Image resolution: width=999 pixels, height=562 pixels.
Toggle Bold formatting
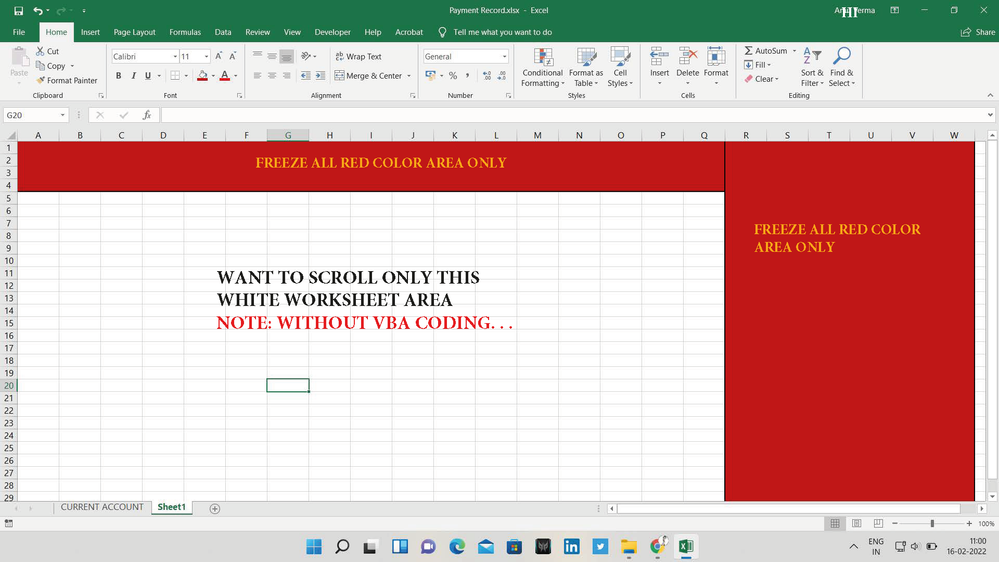click(x=119, y=75)
